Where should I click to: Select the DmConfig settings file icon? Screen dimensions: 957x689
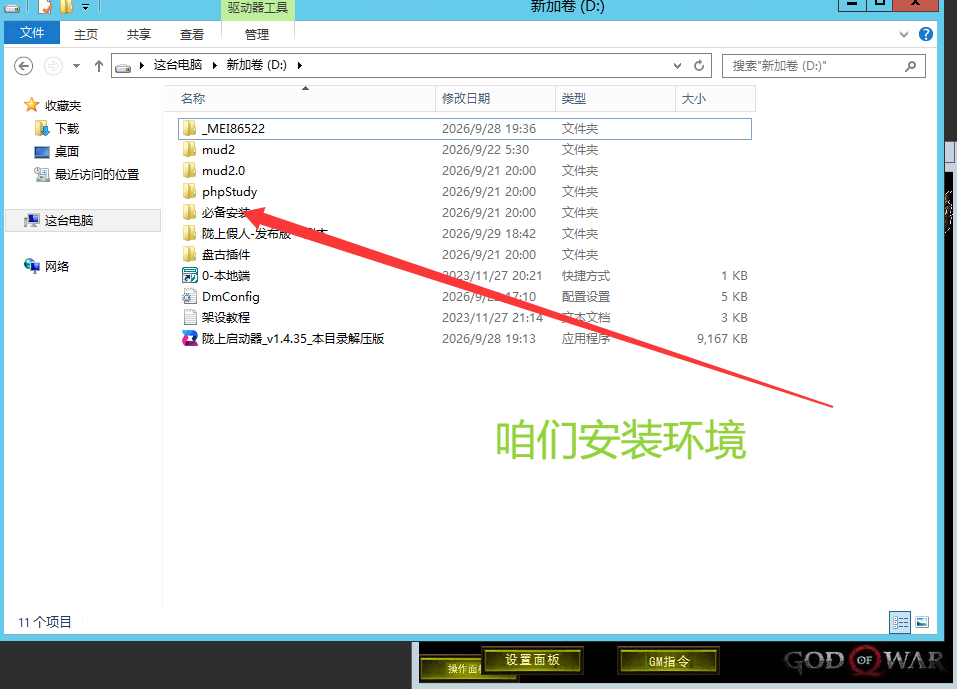(190, 297)
